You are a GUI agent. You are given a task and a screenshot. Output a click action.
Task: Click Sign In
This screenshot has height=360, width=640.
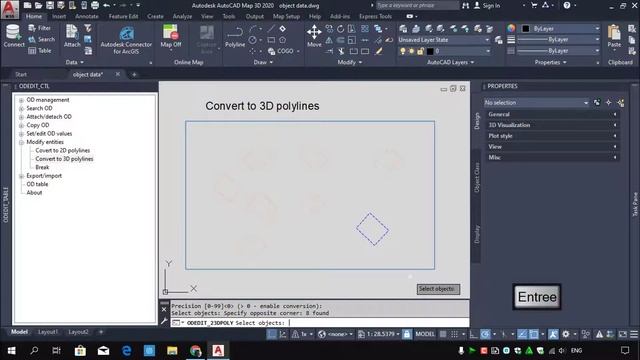(x=487, y=6)
